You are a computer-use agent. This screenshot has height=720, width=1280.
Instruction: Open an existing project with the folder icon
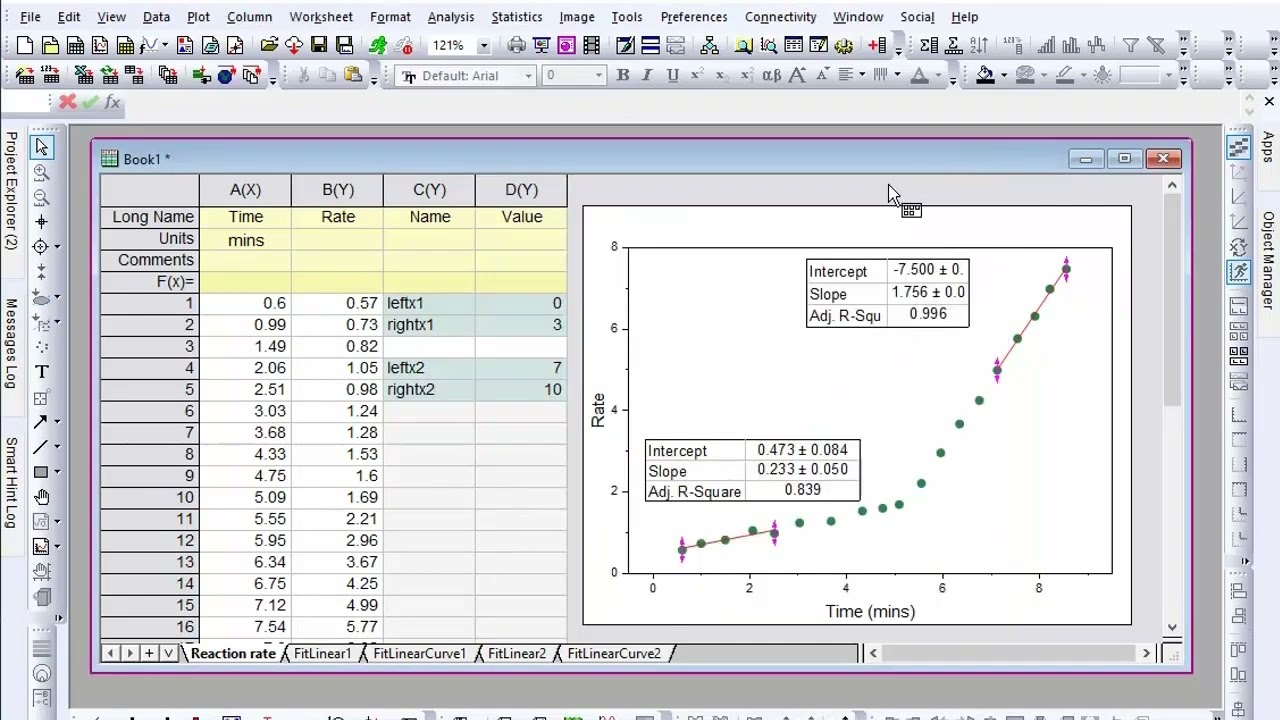(269, 45)
